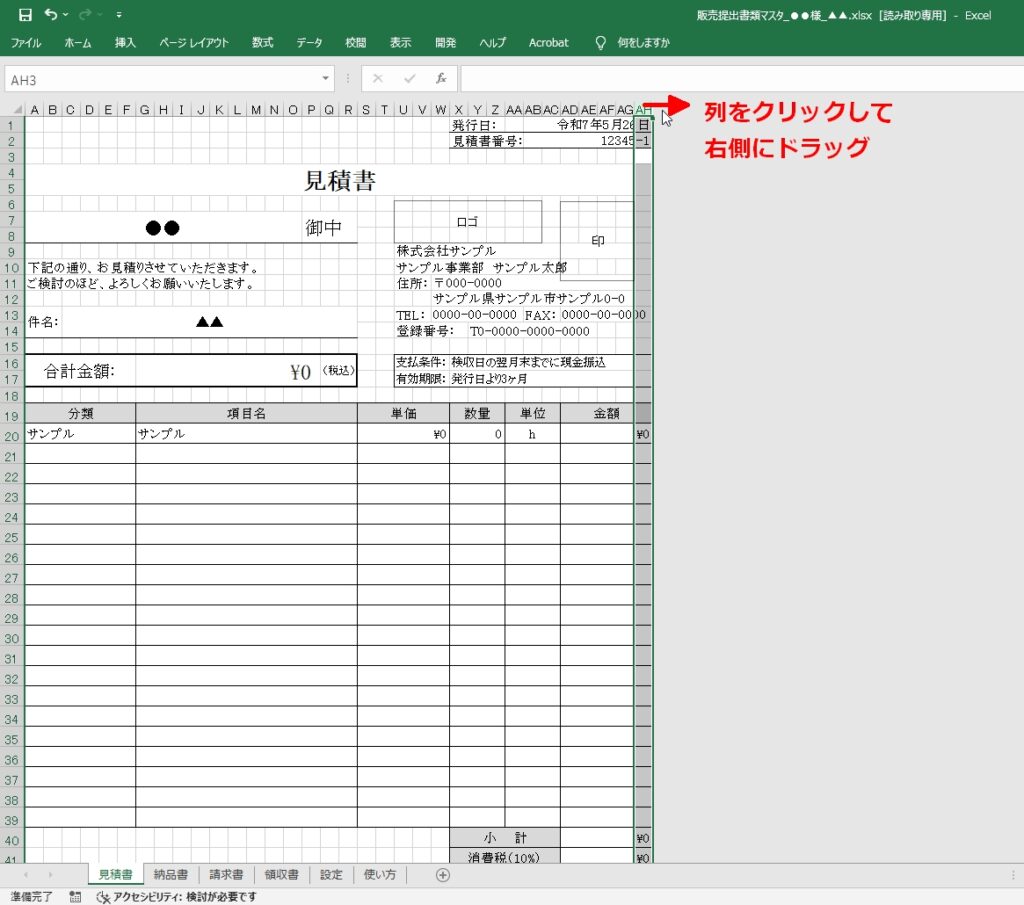Click the Redo arrow icon

(85, 14)
